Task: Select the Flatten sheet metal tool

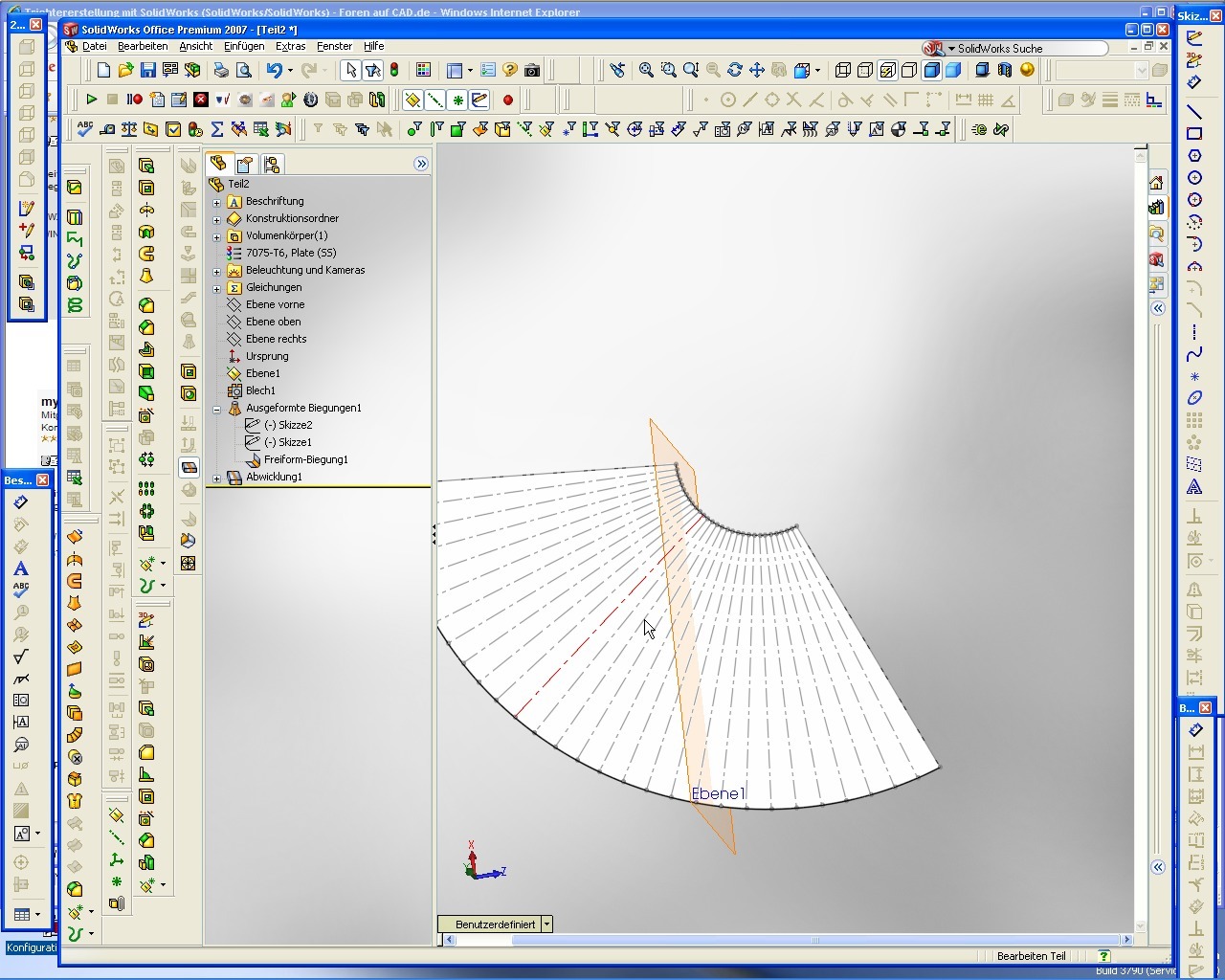Action: (x=189, y=467)
